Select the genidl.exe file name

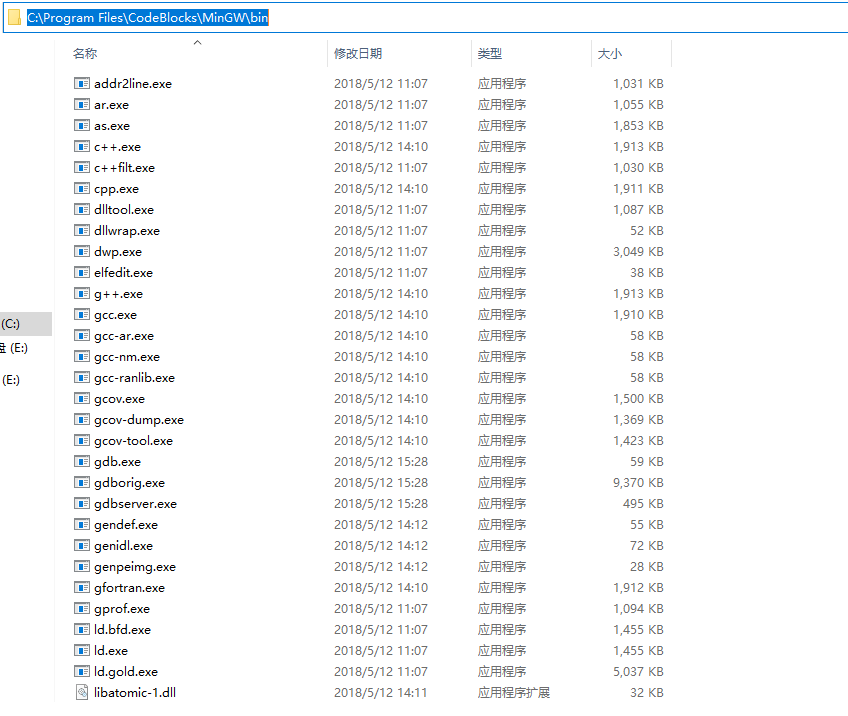pos(123,546)
